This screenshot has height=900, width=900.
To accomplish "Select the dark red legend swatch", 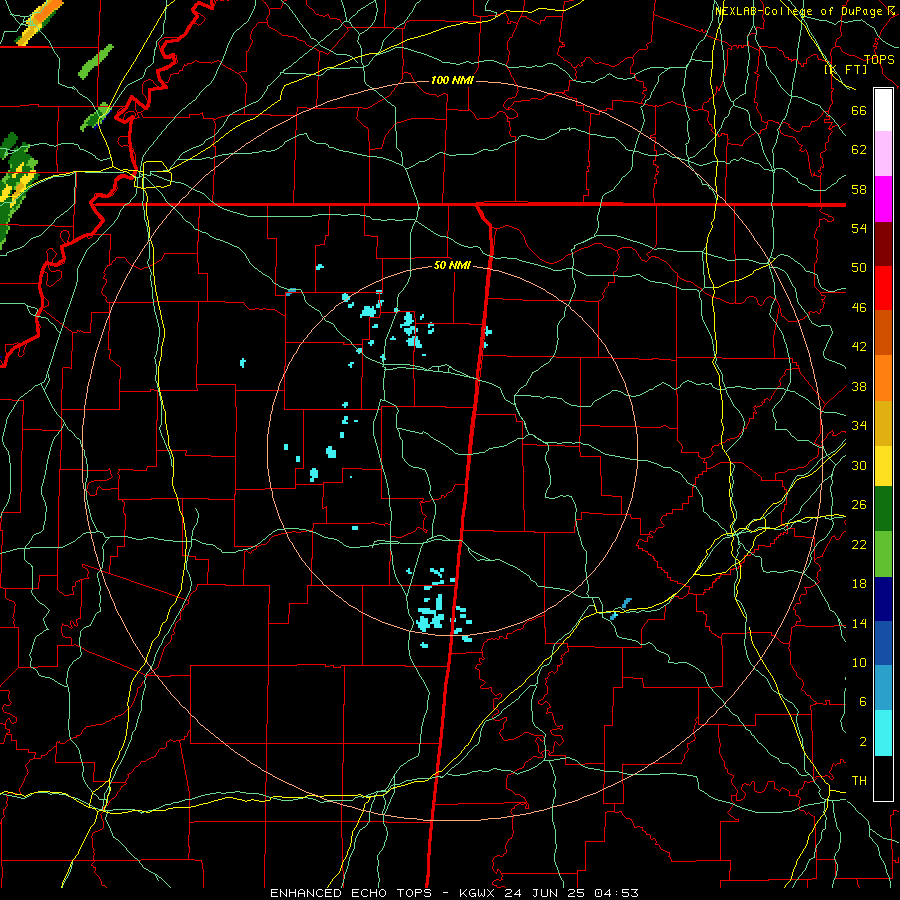I will click(x=883, y=244).
